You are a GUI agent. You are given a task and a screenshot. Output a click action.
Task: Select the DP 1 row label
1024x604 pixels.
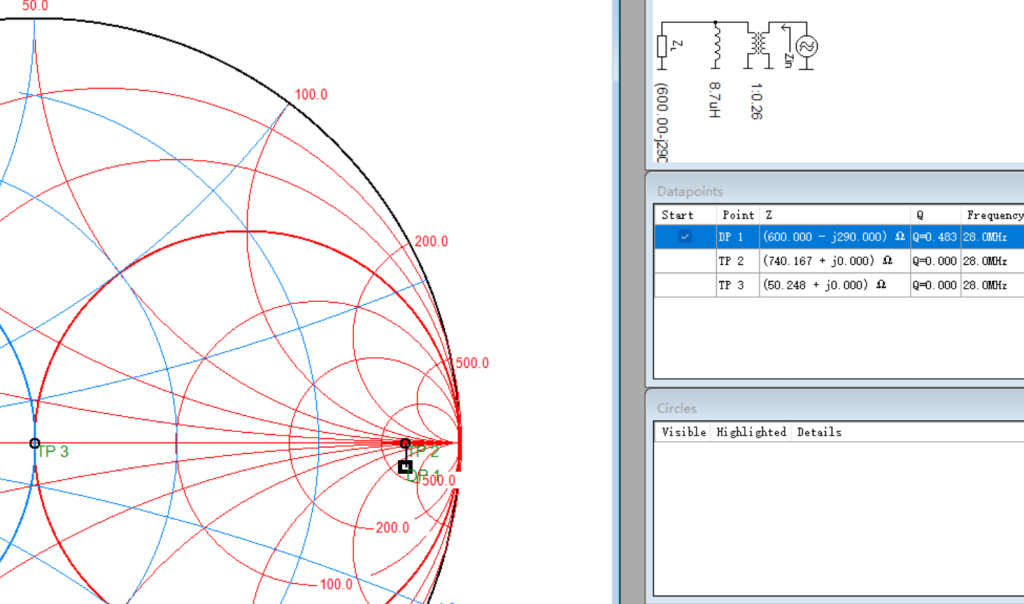731,237
